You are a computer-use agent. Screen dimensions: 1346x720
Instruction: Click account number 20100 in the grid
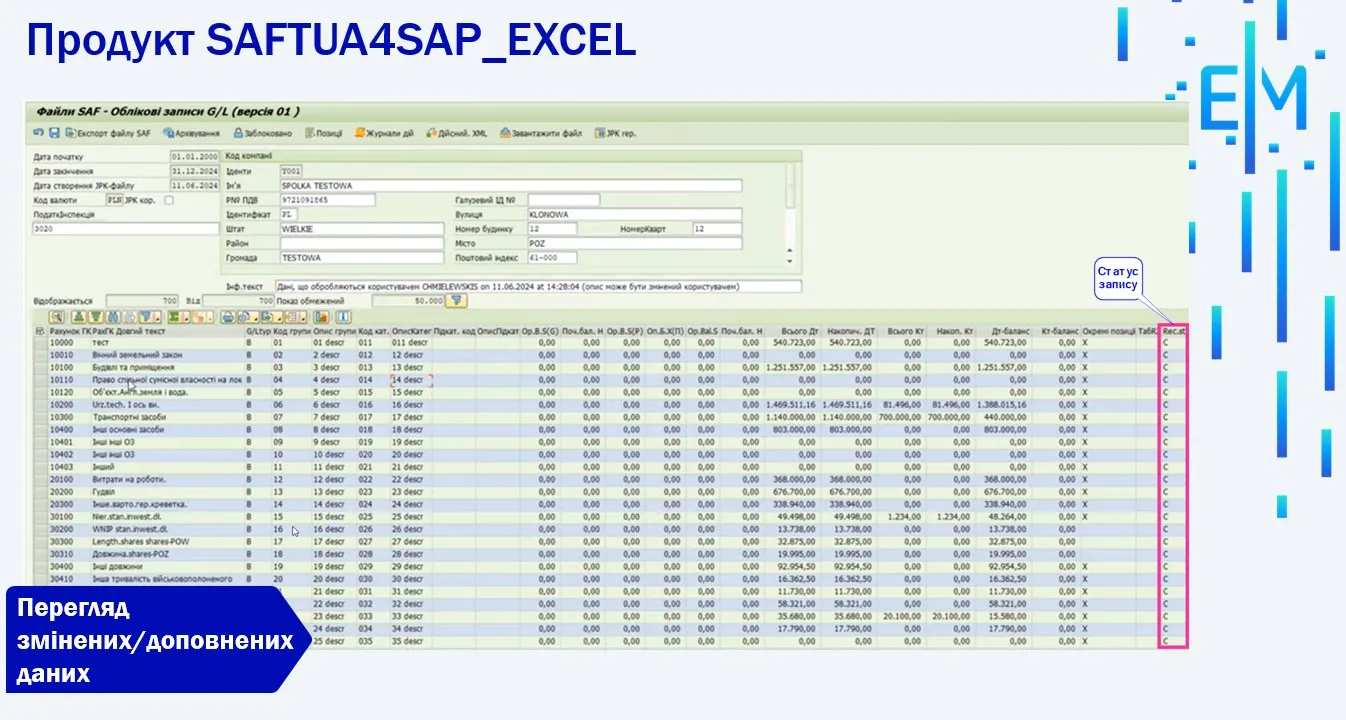click(61, 479)
